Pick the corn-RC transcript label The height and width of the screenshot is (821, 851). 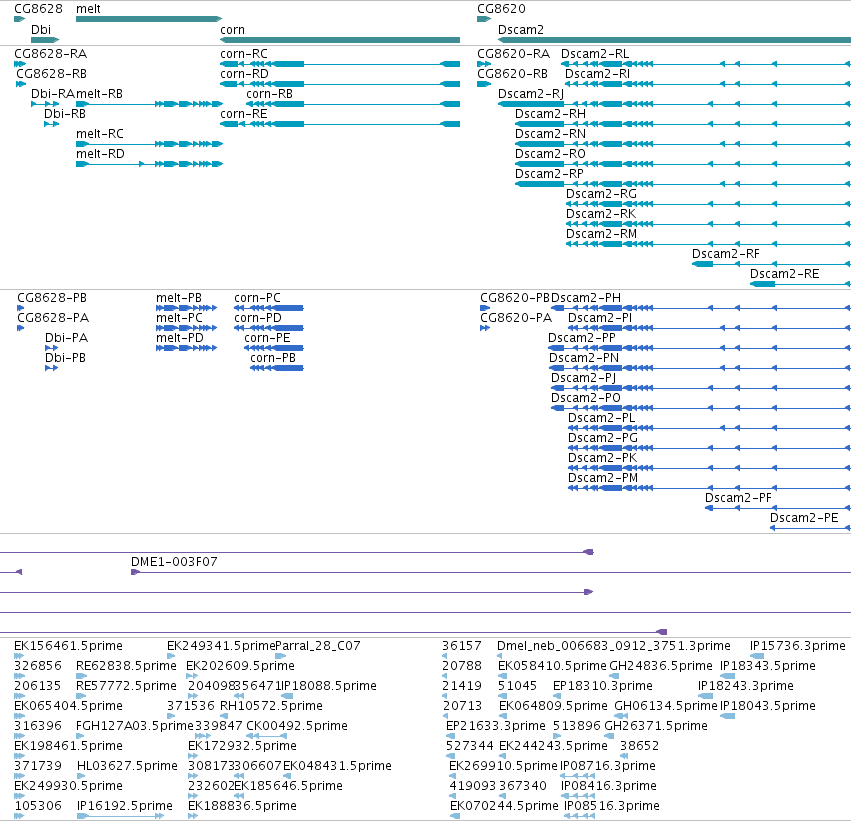coord(244,54)
